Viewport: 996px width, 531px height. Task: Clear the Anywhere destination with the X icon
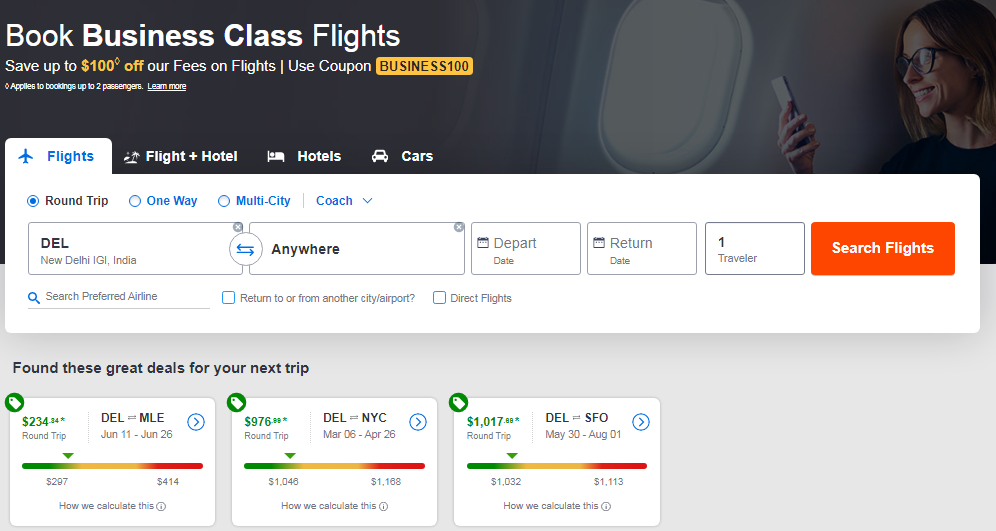coord(459,227)
